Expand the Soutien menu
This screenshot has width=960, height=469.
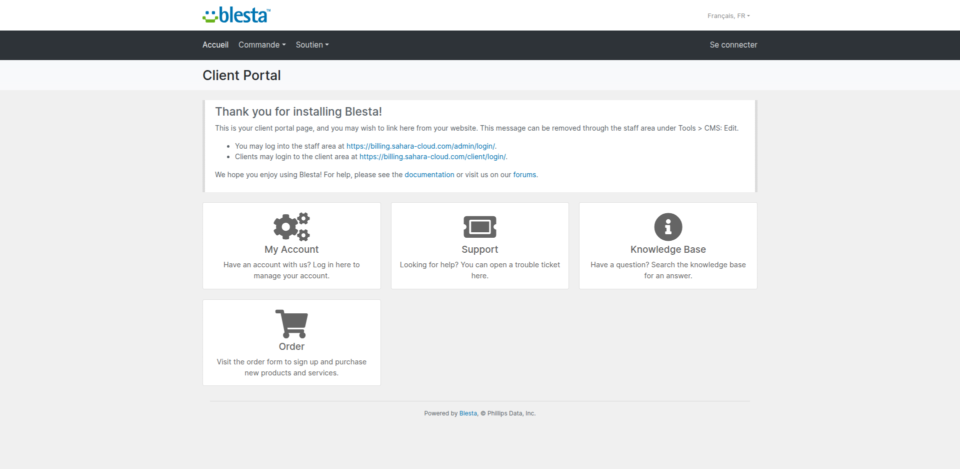coord(312,45)
